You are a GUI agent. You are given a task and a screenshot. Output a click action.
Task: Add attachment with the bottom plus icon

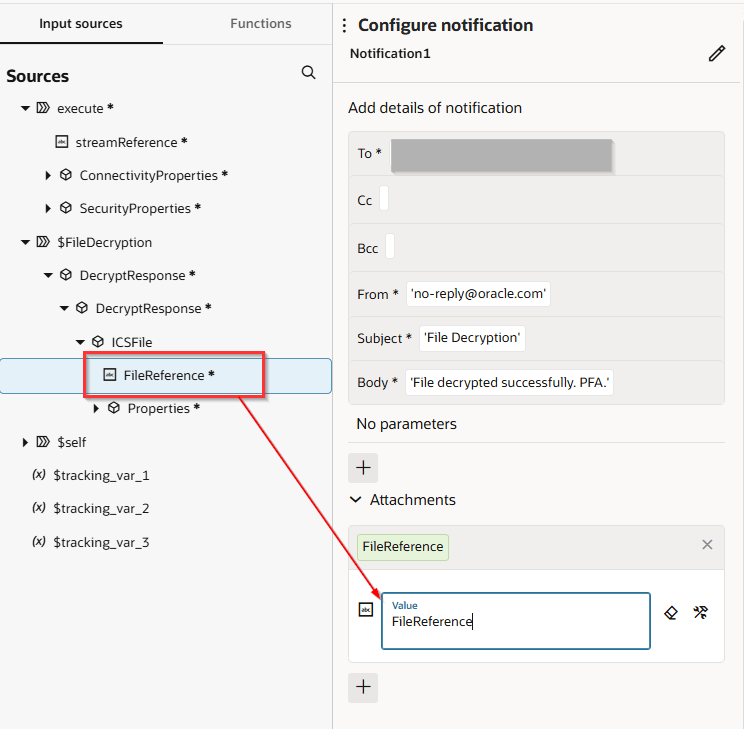(x=363, y=687)
